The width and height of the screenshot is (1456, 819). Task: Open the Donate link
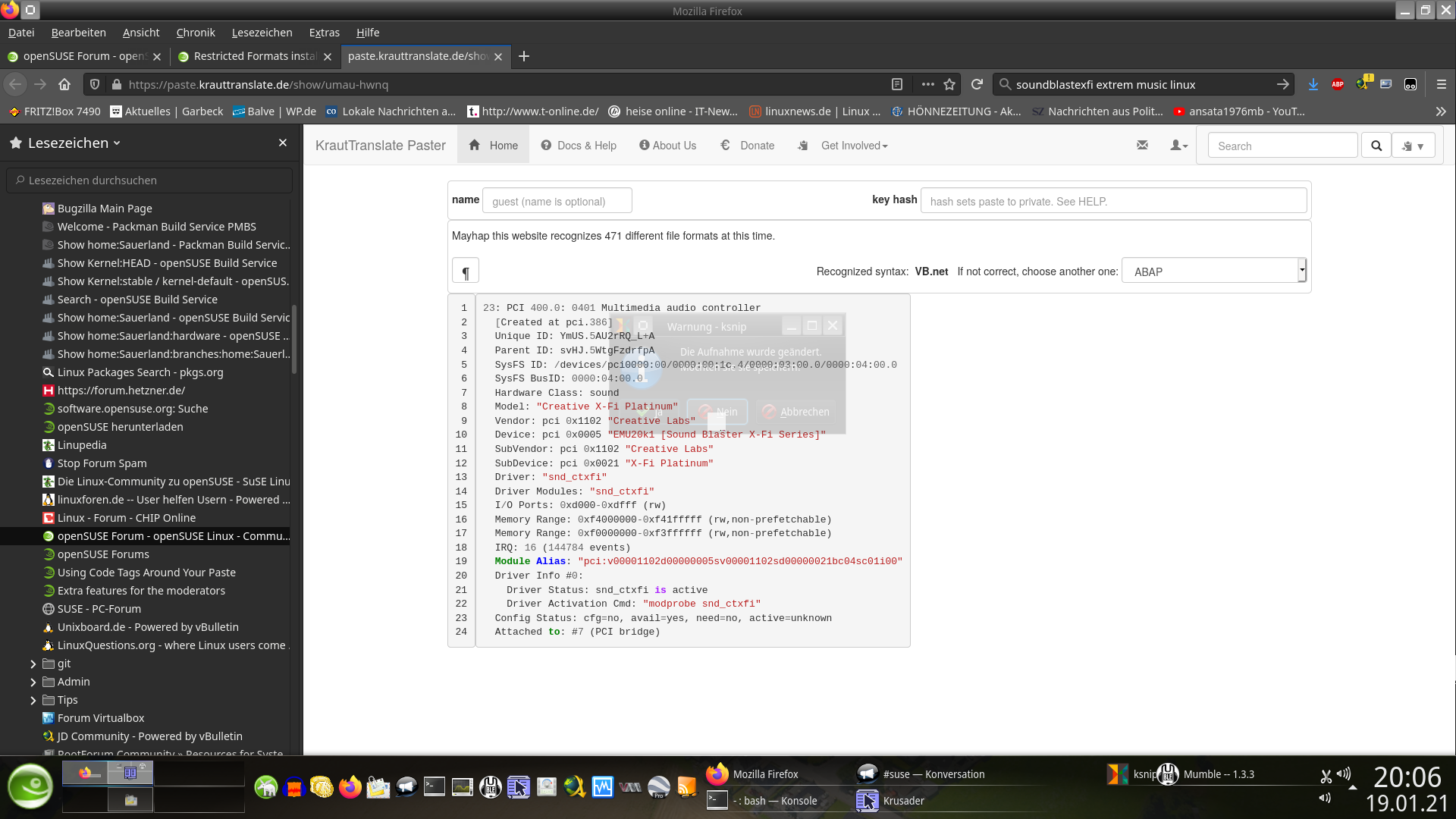click(748, 146)
